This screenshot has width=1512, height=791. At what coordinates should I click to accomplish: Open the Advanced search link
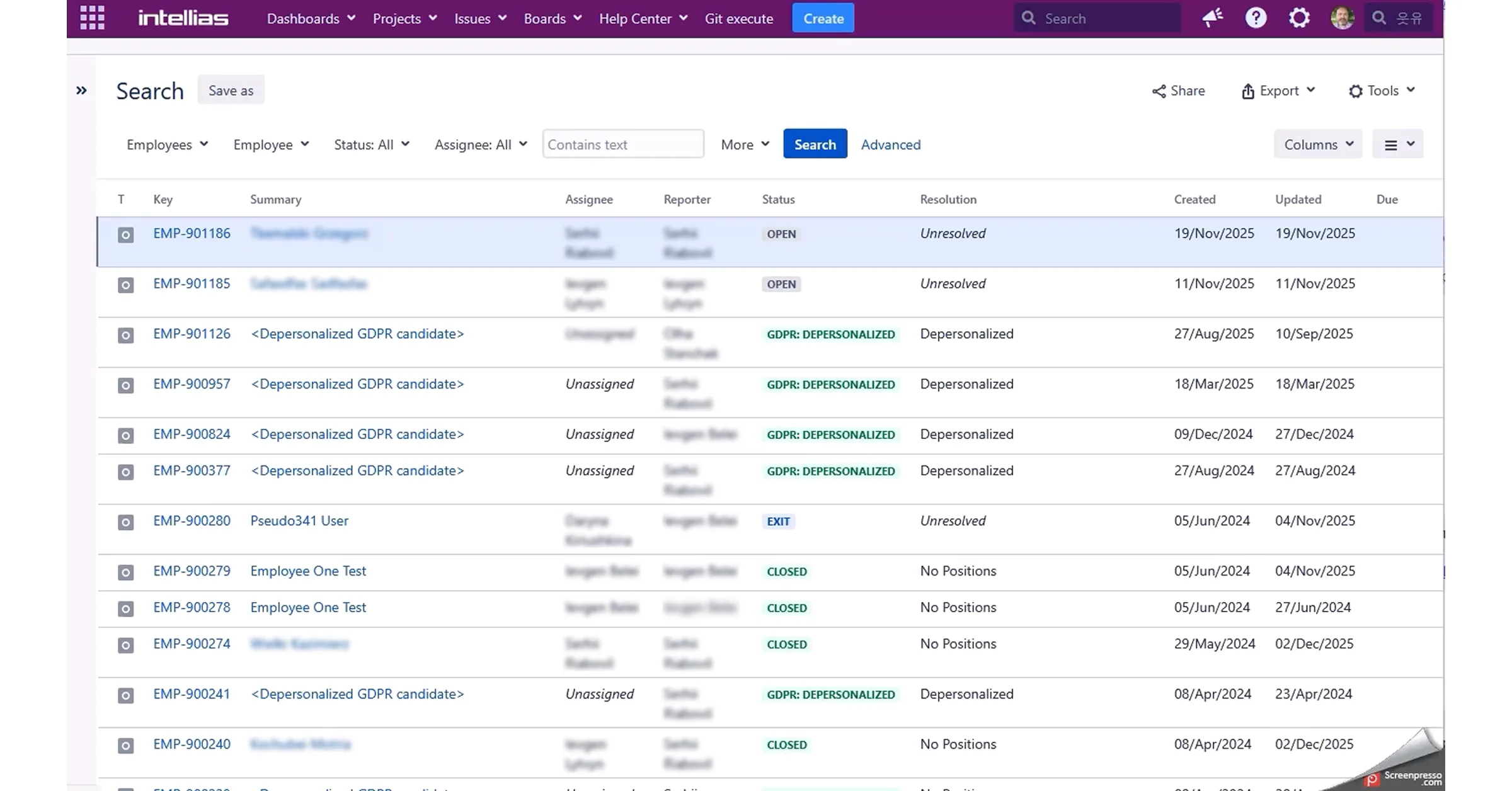tap(890, 145)
